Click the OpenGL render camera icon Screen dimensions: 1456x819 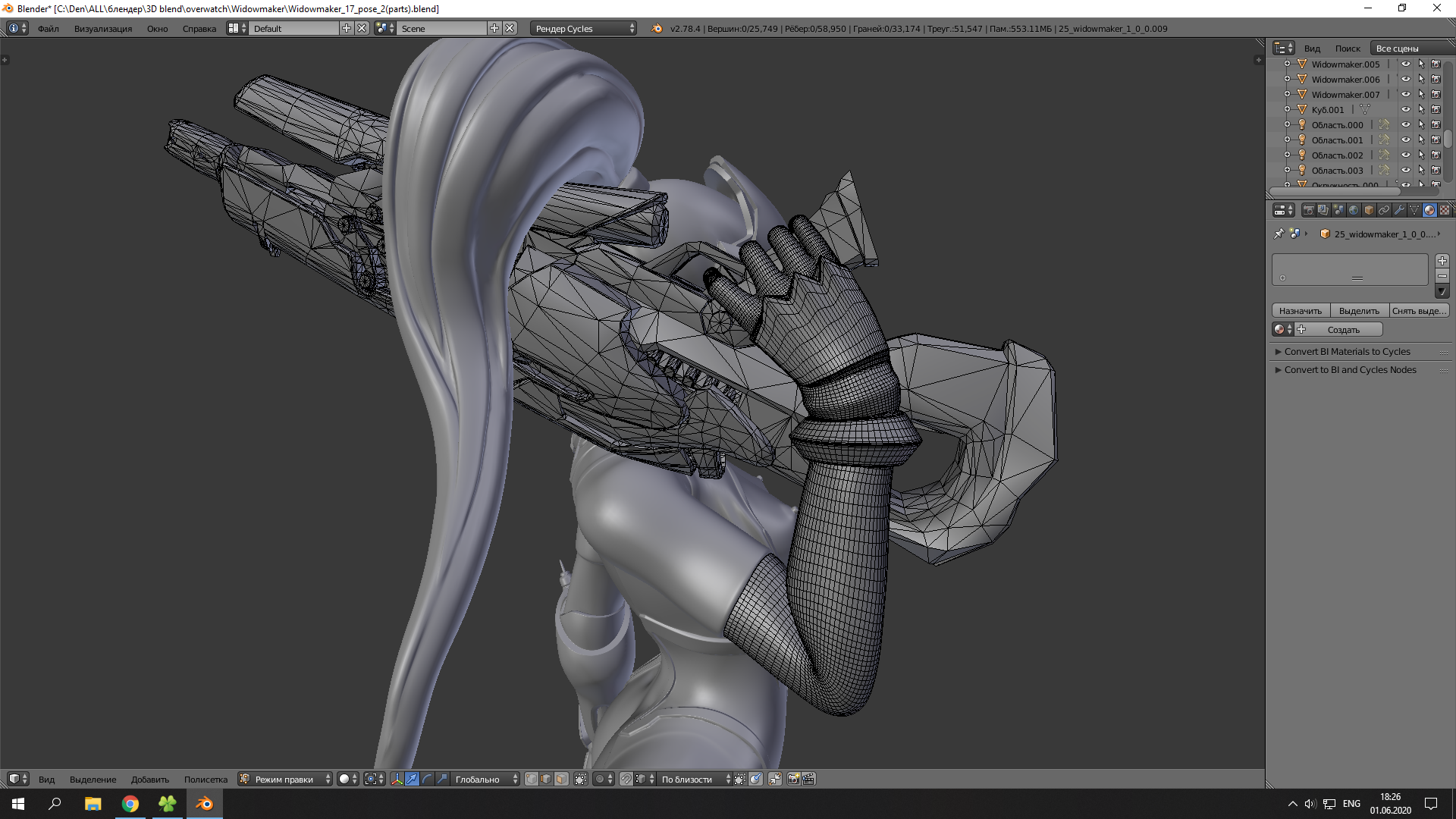793,779
